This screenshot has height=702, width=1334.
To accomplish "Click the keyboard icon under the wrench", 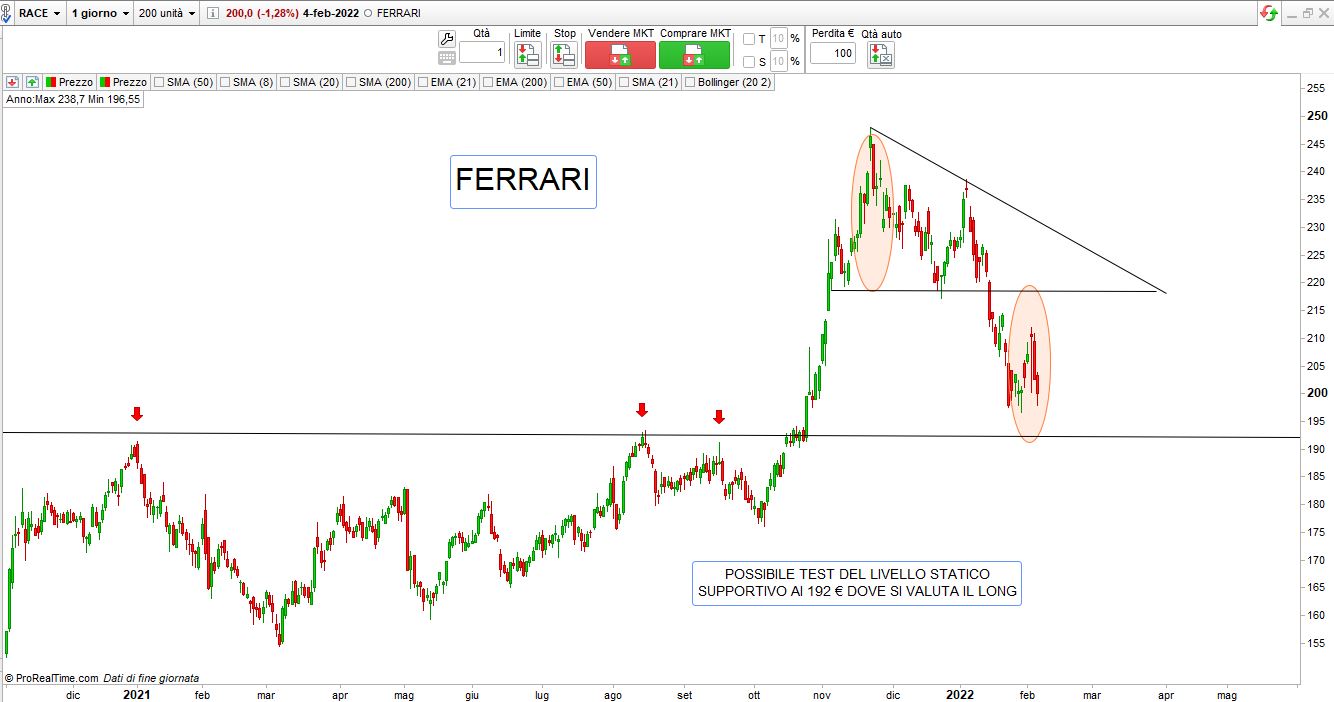I will 447,58.
